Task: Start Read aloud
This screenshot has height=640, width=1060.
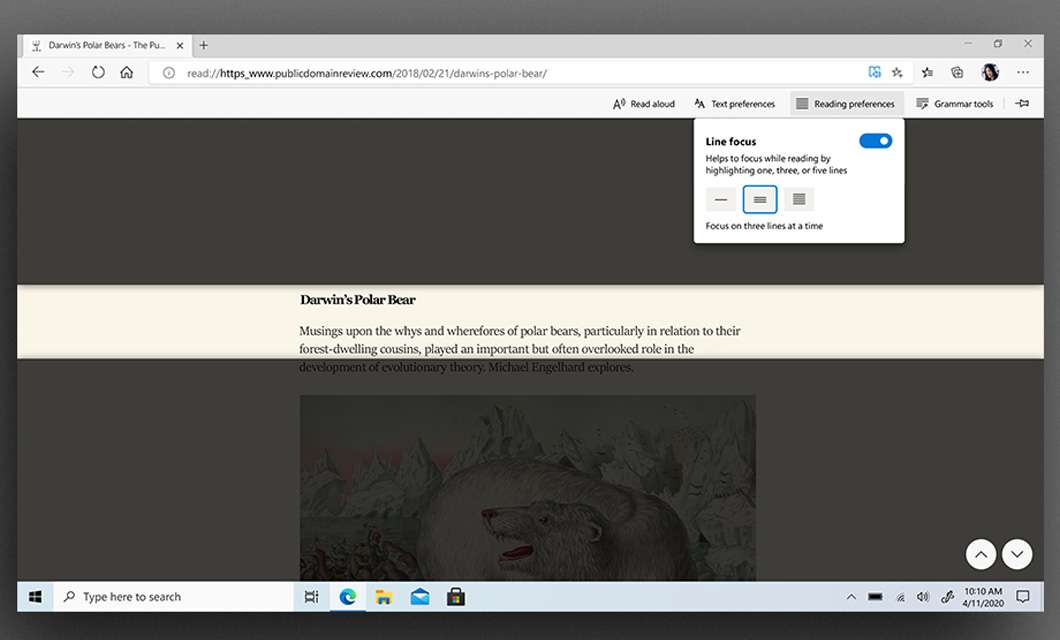Action: click(x=644, y=103)
